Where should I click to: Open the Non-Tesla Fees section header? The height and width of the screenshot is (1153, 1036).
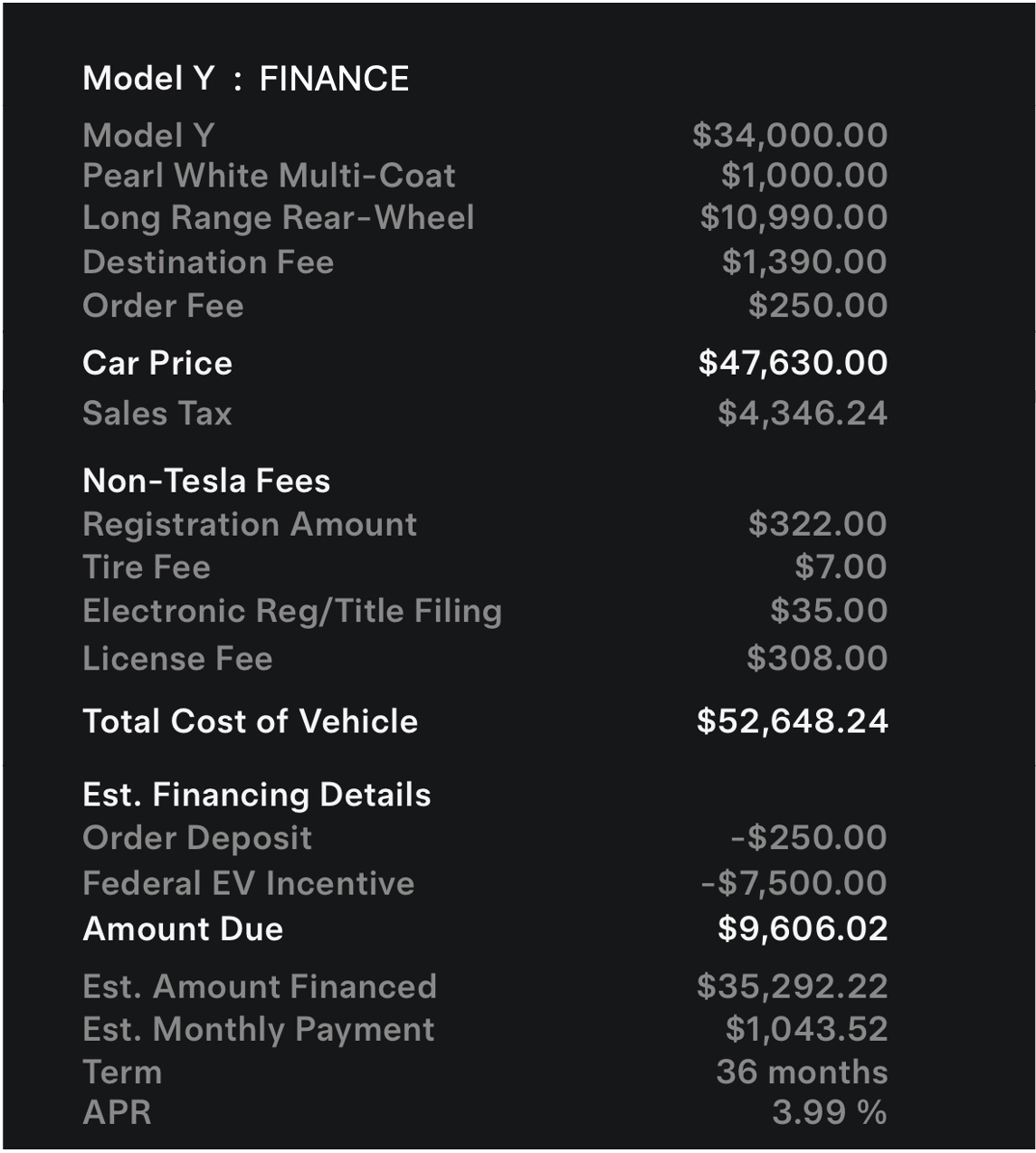click(206, 481)
